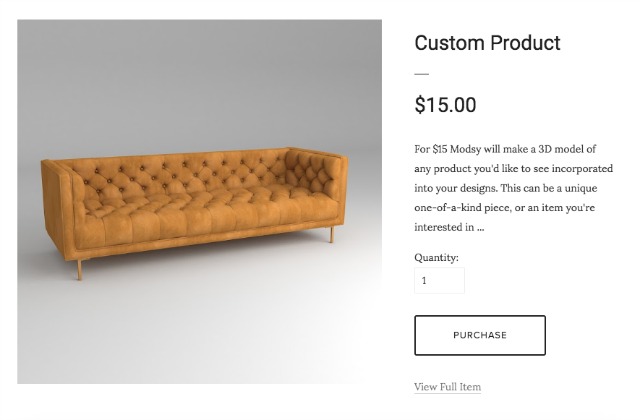Click the sofa's right leg in image
This screenshot has width=640, height=420.
[x=332, y=235]
